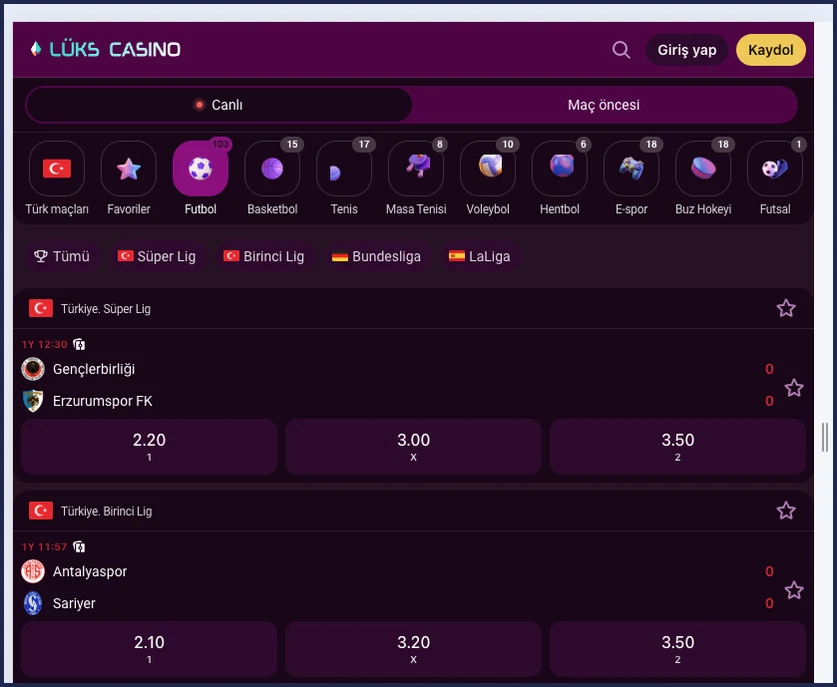837x687 pixels.
Task: Open stats icon beside 1Y 12:30
Action: pos(79,344)
